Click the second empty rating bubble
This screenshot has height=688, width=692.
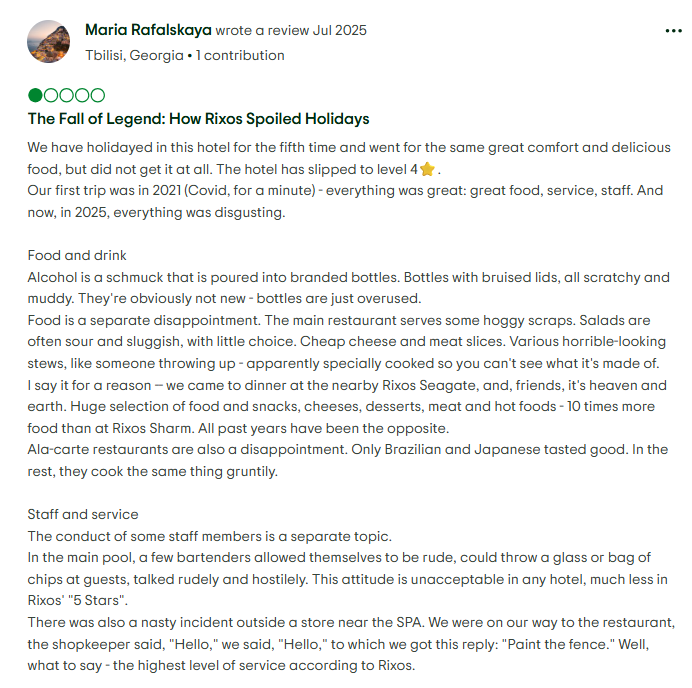coord(51,96)
